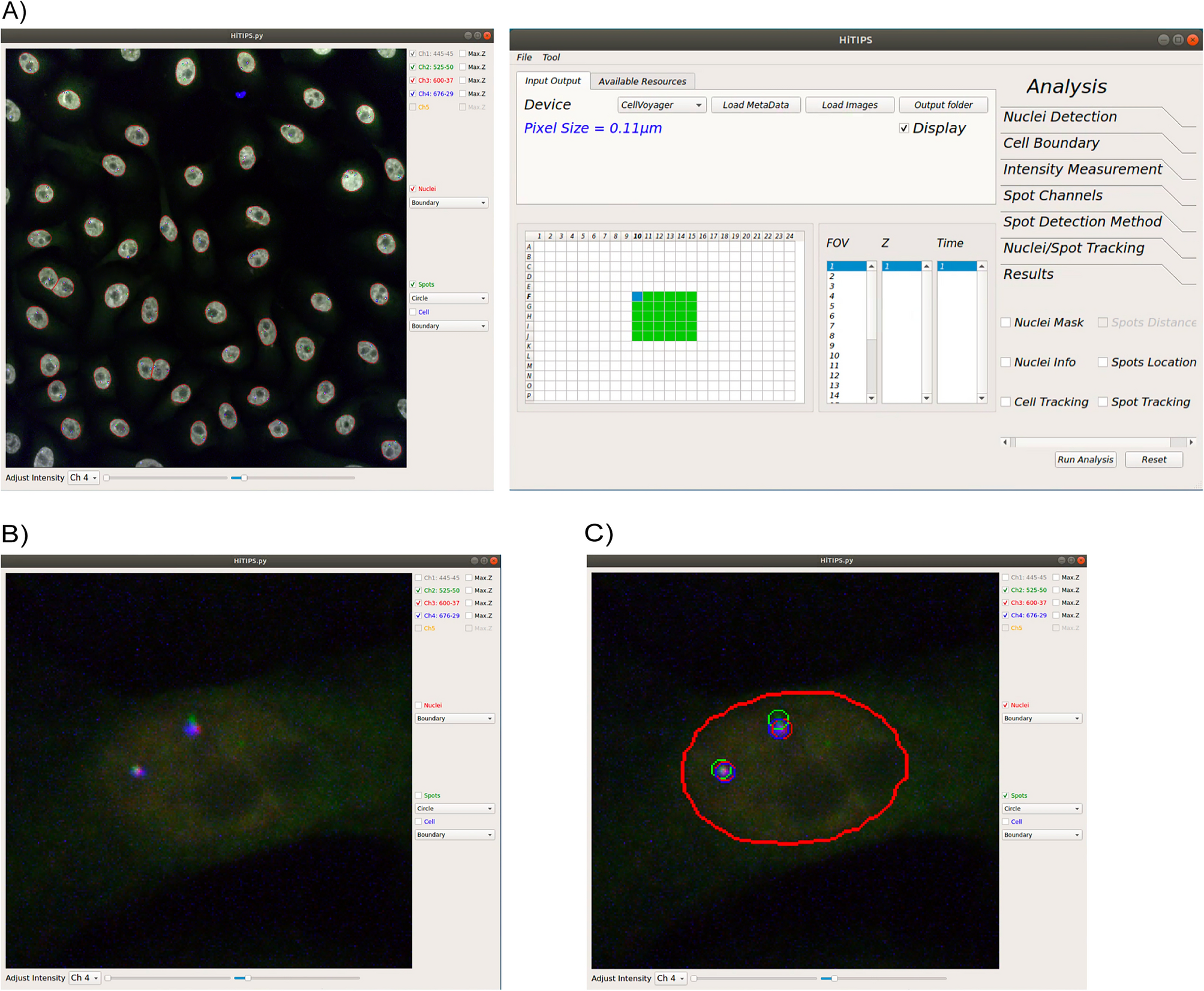This screenshot has height=991, width=1204.
Task: Open the File menu
Action: tap(524, 58)
